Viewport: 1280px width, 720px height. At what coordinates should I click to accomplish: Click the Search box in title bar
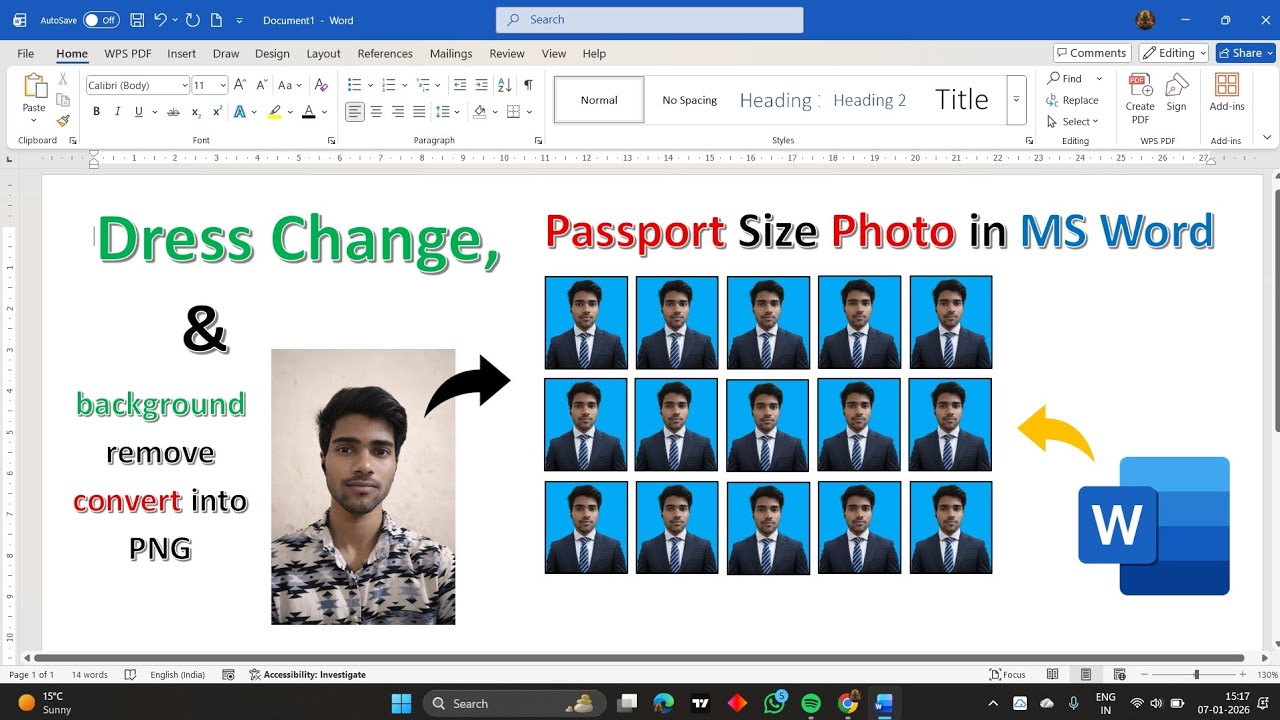[x=649, y=19]
